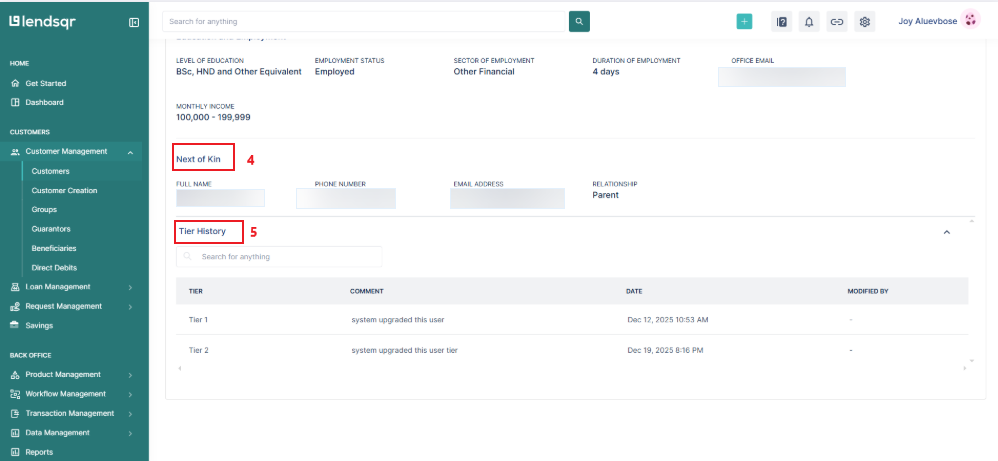Viewport: 998px width, 461px height.
Task: Click the Tier History search field
Action: tap(279, 257)
